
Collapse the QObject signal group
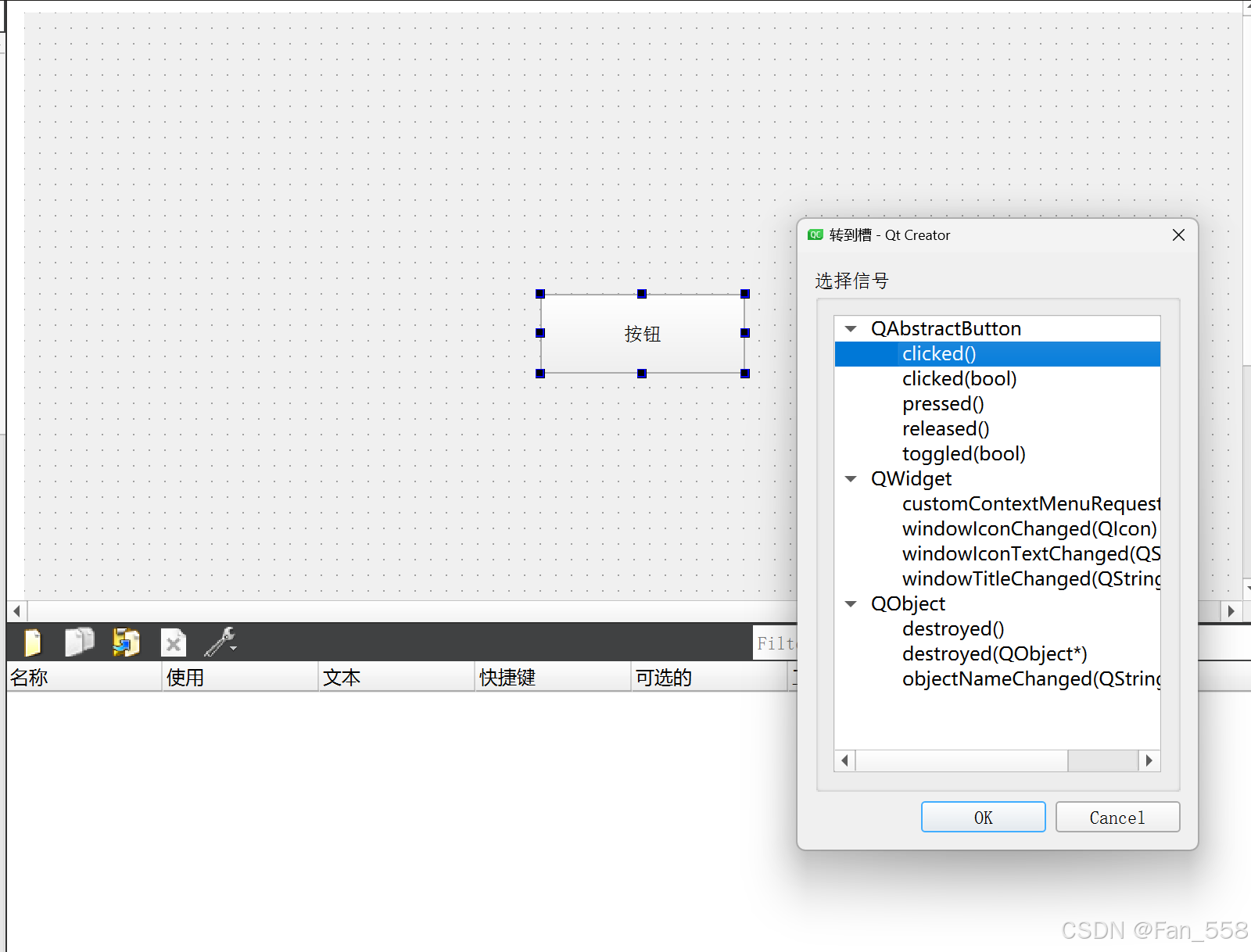[851, 604]
